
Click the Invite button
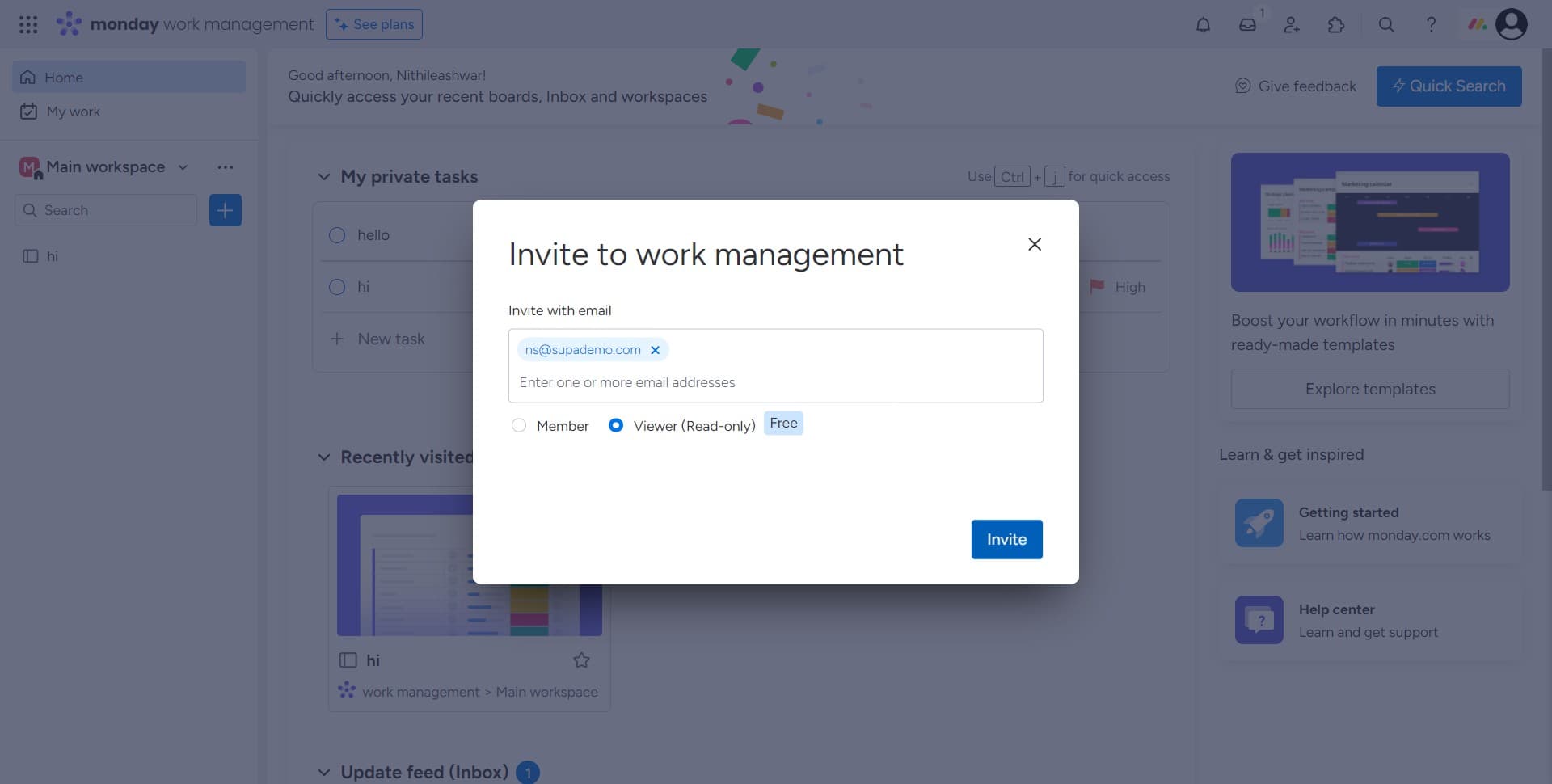click(x=1006, y=539)
